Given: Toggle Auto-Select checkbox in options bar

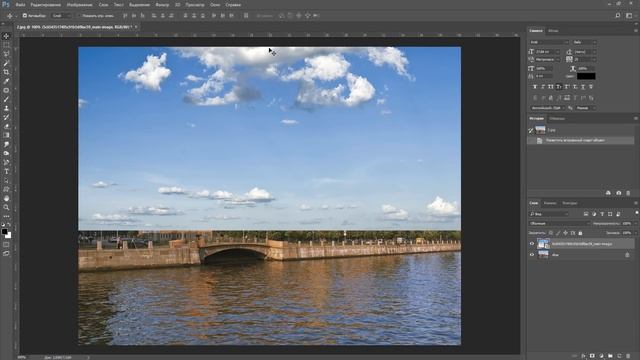Looking at the screenshot, I should click(25, 16).
